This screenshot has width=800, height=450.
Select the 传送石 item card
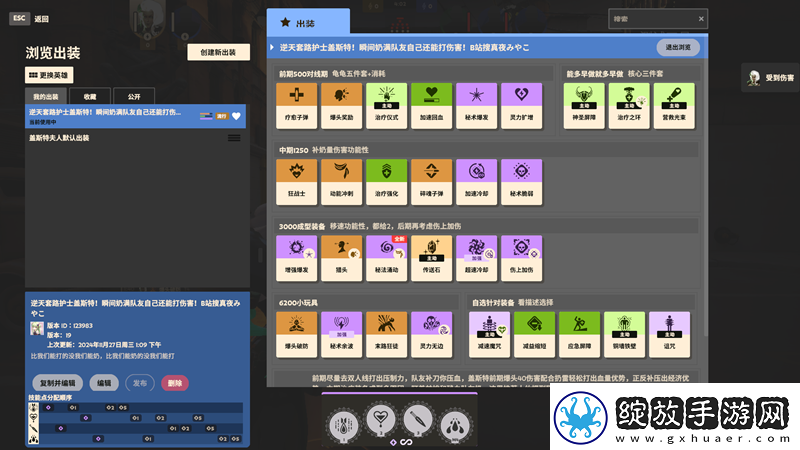click(431, 258)
